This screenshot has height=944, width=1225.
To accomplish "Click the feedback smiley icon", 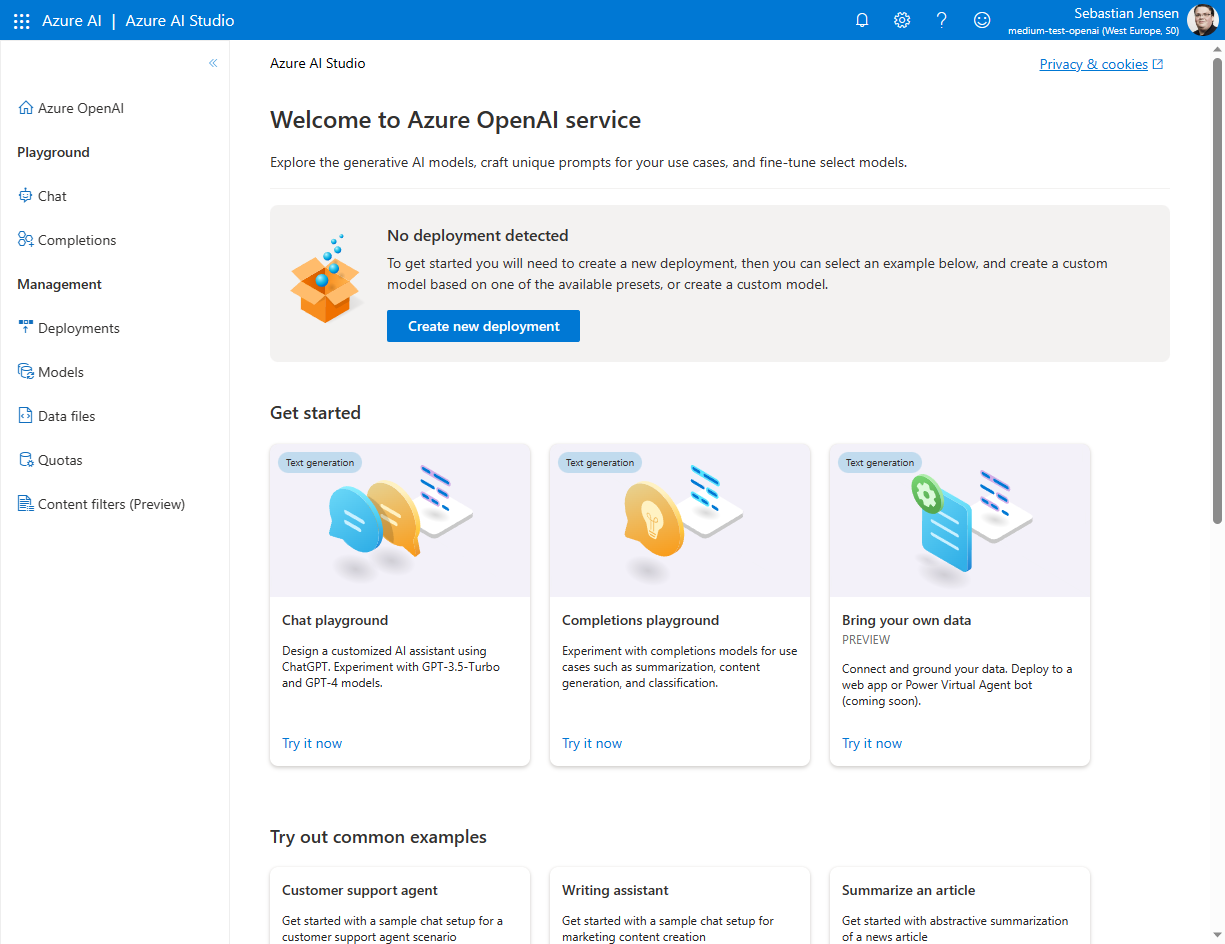I will (982, 20).
